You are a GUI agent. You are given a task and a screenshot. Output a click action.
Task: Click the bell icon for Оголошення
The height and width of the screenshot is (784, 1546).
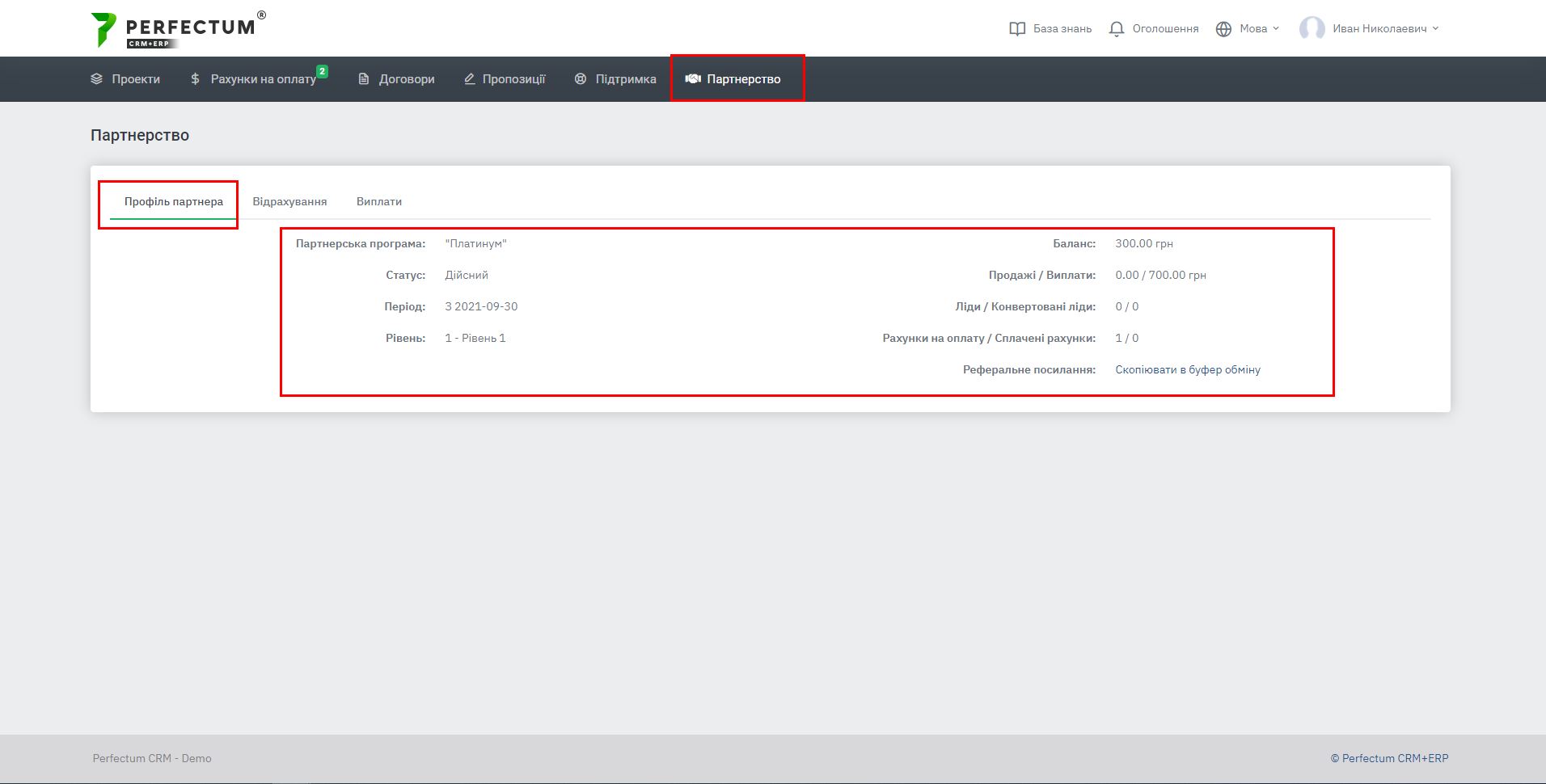point(1117,29)
